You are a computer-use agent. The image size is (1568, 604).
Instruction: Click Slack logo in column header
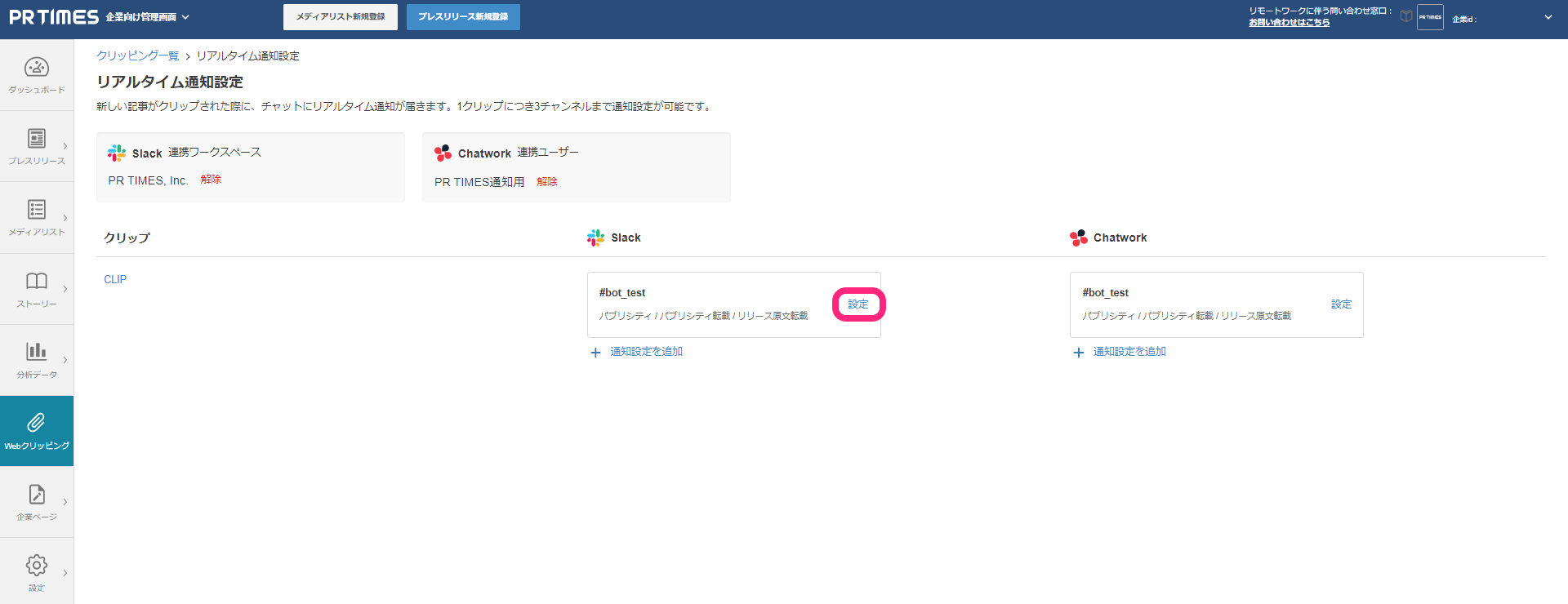(x=595, y=238)
